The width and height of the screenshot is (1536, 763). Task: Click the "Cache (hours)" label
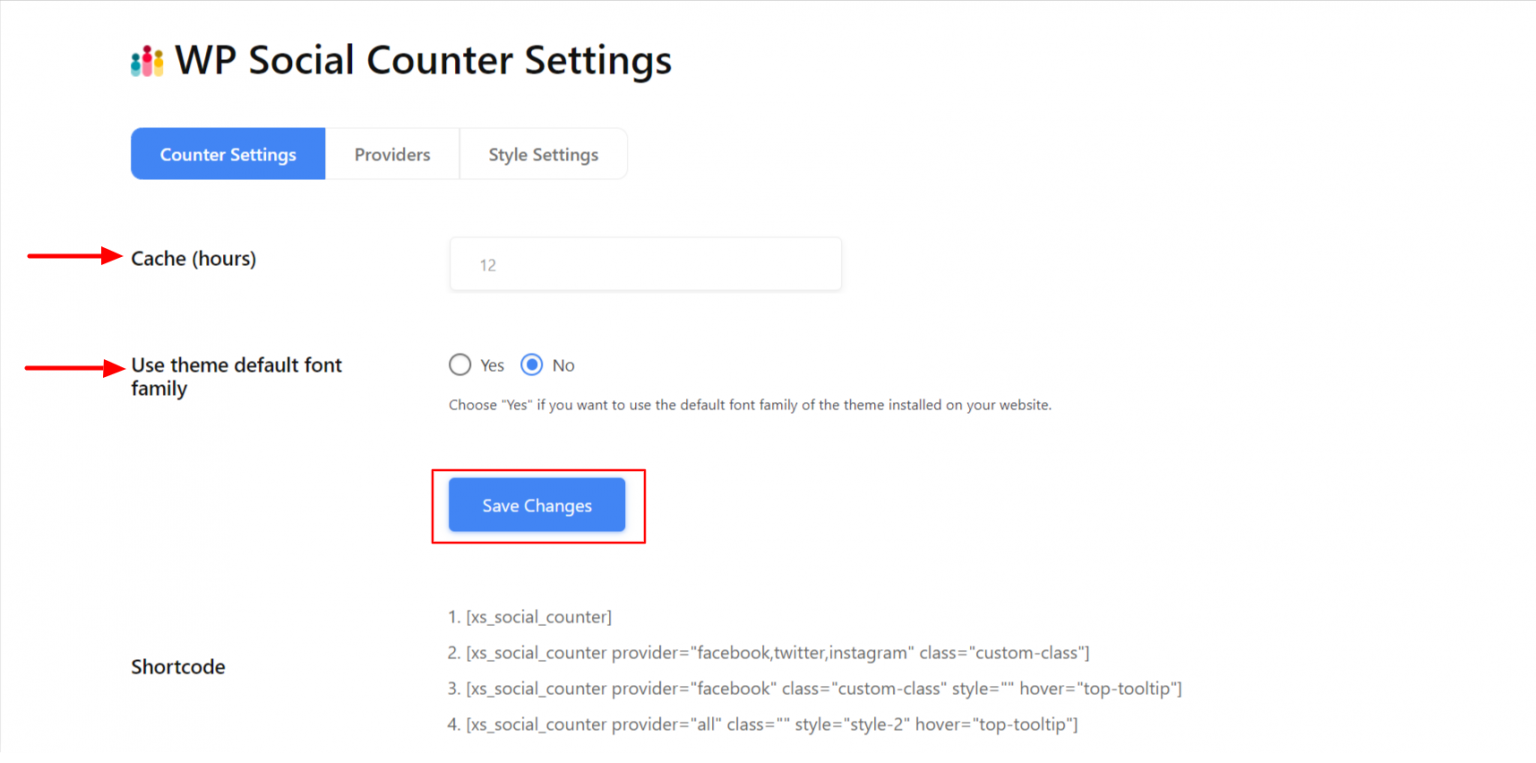[x=193, y=258]
